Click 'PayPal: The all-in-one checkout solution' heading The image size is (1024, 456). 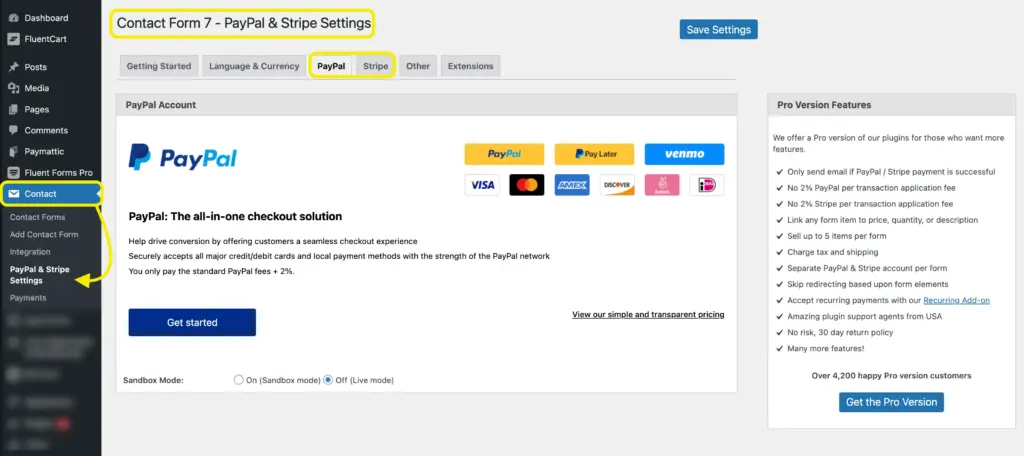click(235, 216)
